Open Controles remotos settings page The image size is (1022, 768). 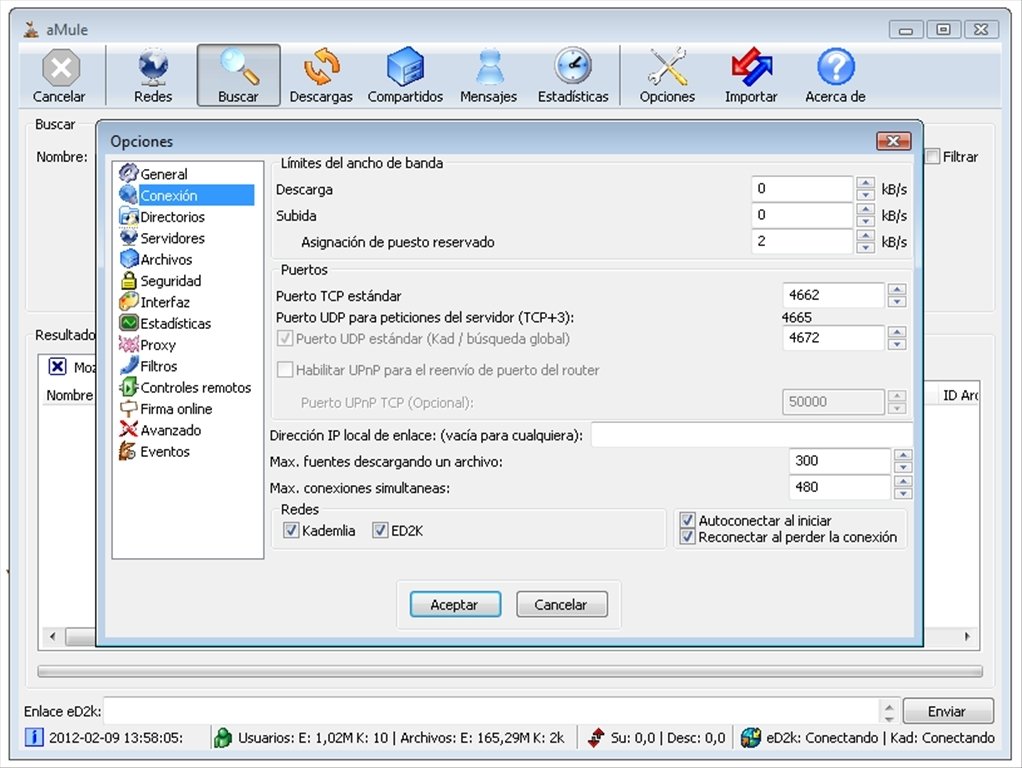pos(196,387)
